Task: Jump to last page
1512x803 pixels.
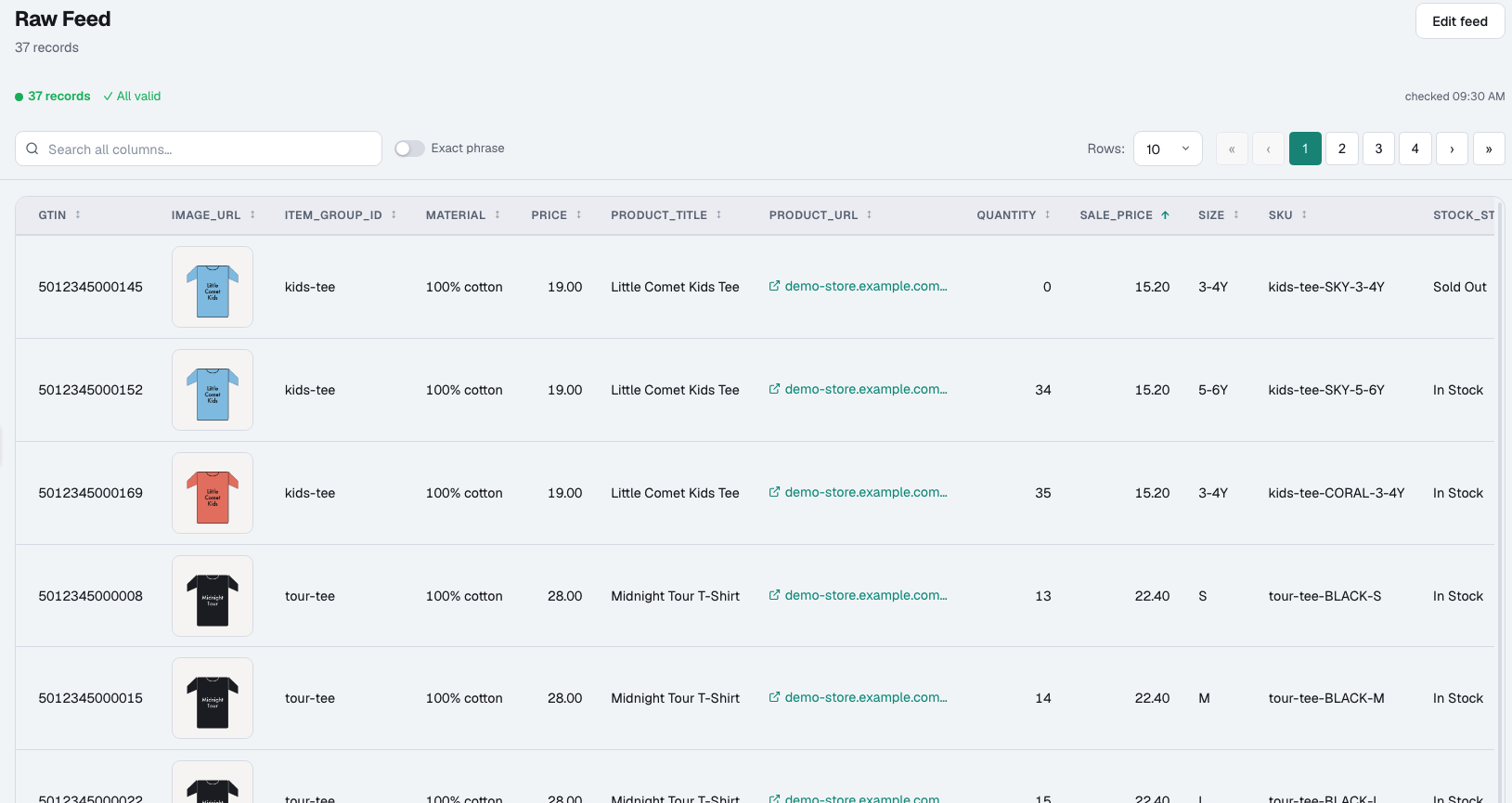Action: pos(1489,149)
